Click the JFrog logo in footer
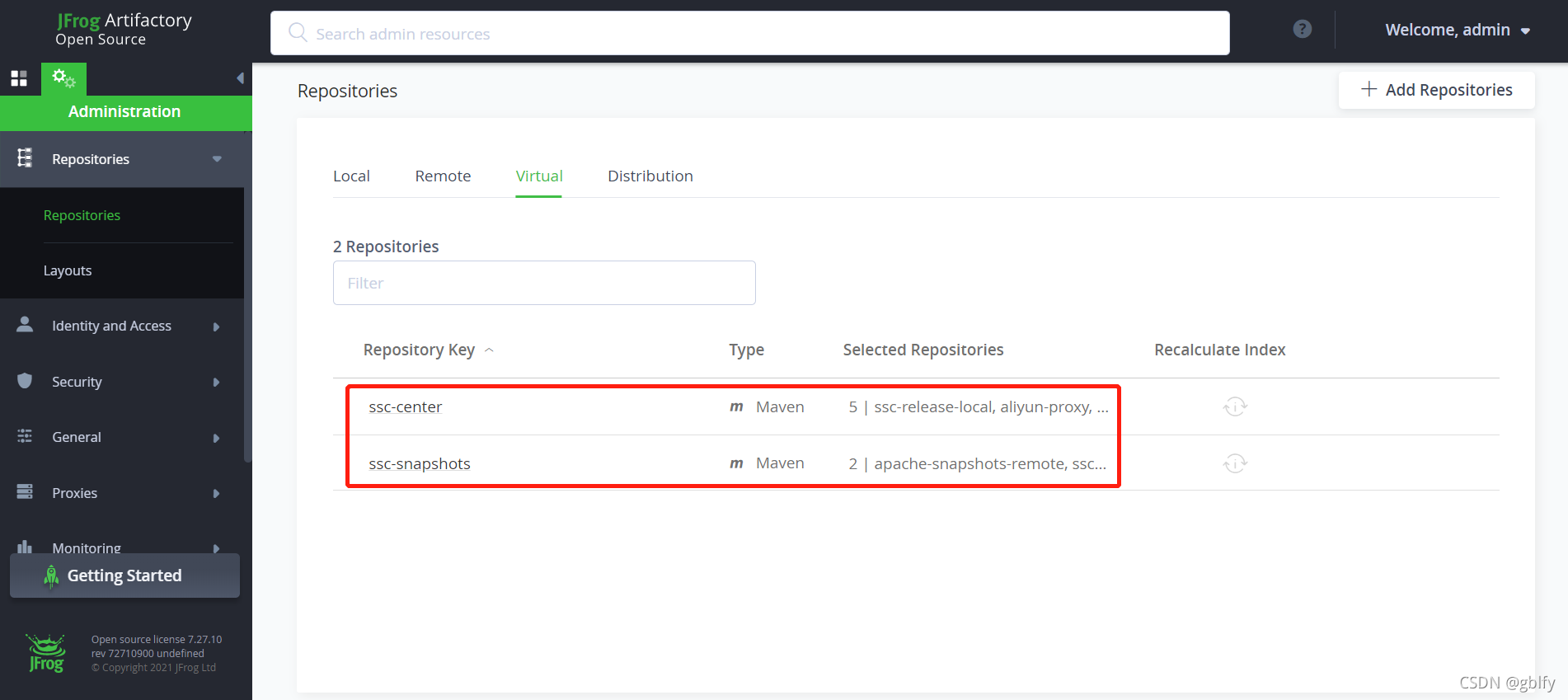The height and width of the screenshot is (700, 1568). [46, 654]
